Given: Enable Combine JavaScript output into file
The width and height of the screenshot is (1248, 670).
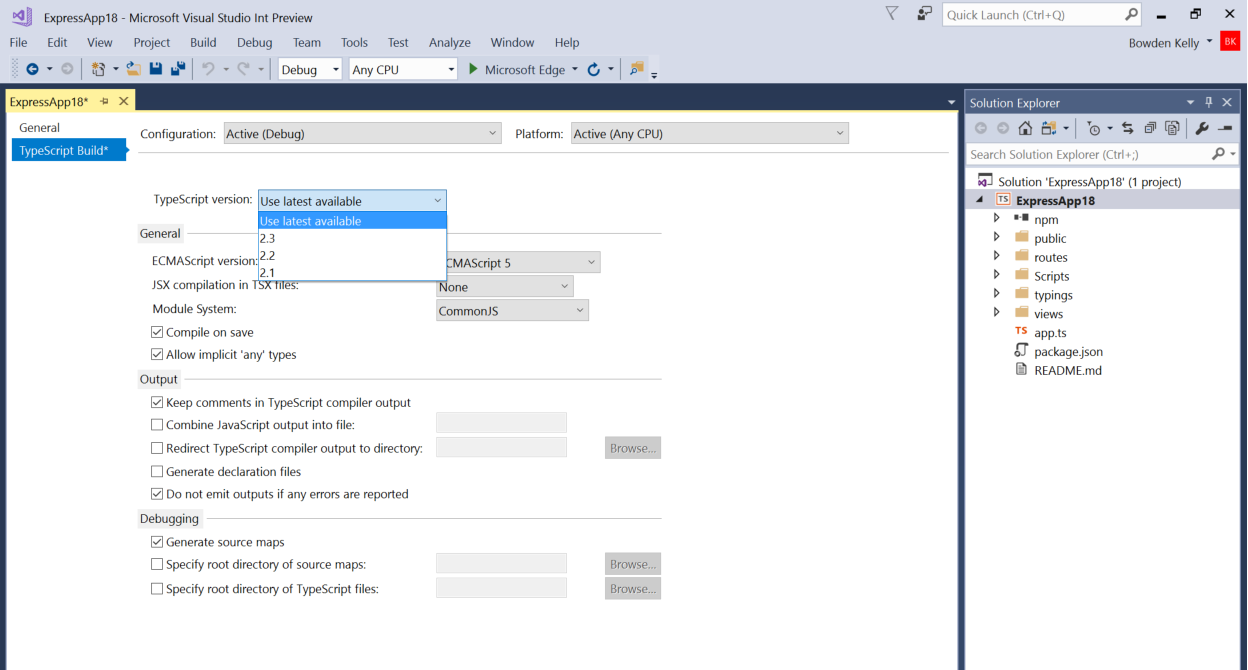Looking at the screenshot, I should (157, 425).
